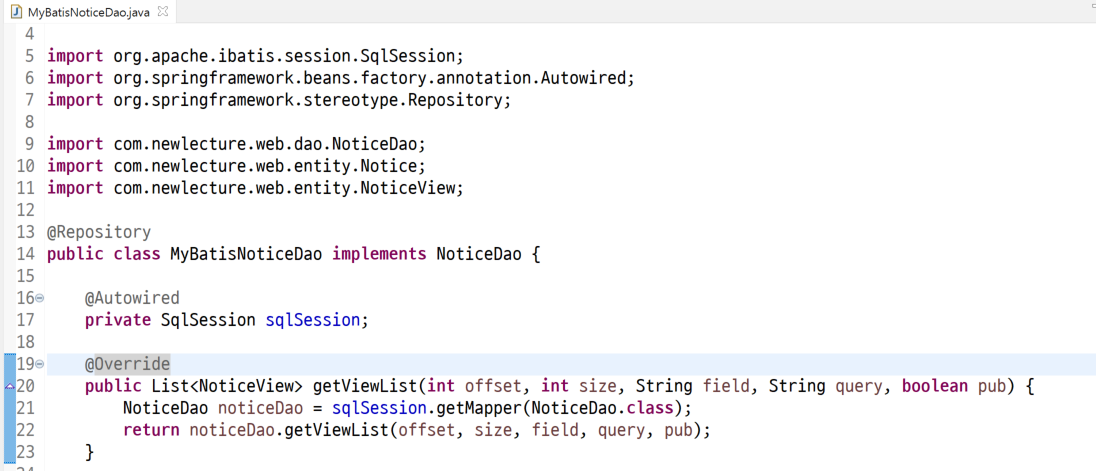Click the getViewList method name on line 20
The image size is (1096, 471).
tap(364, 386)
